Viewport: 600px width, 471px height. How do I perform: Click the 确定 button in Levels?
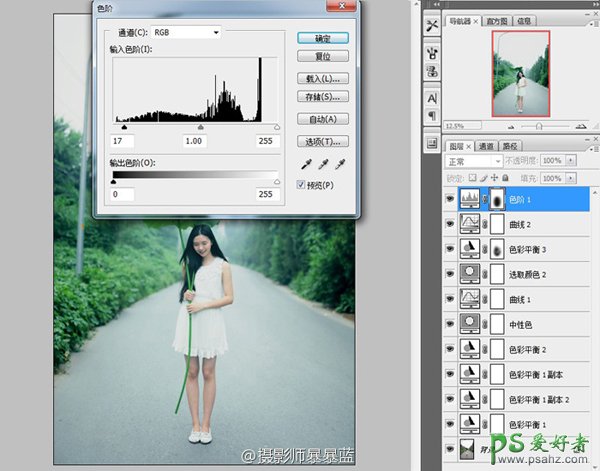coord(323,38)
